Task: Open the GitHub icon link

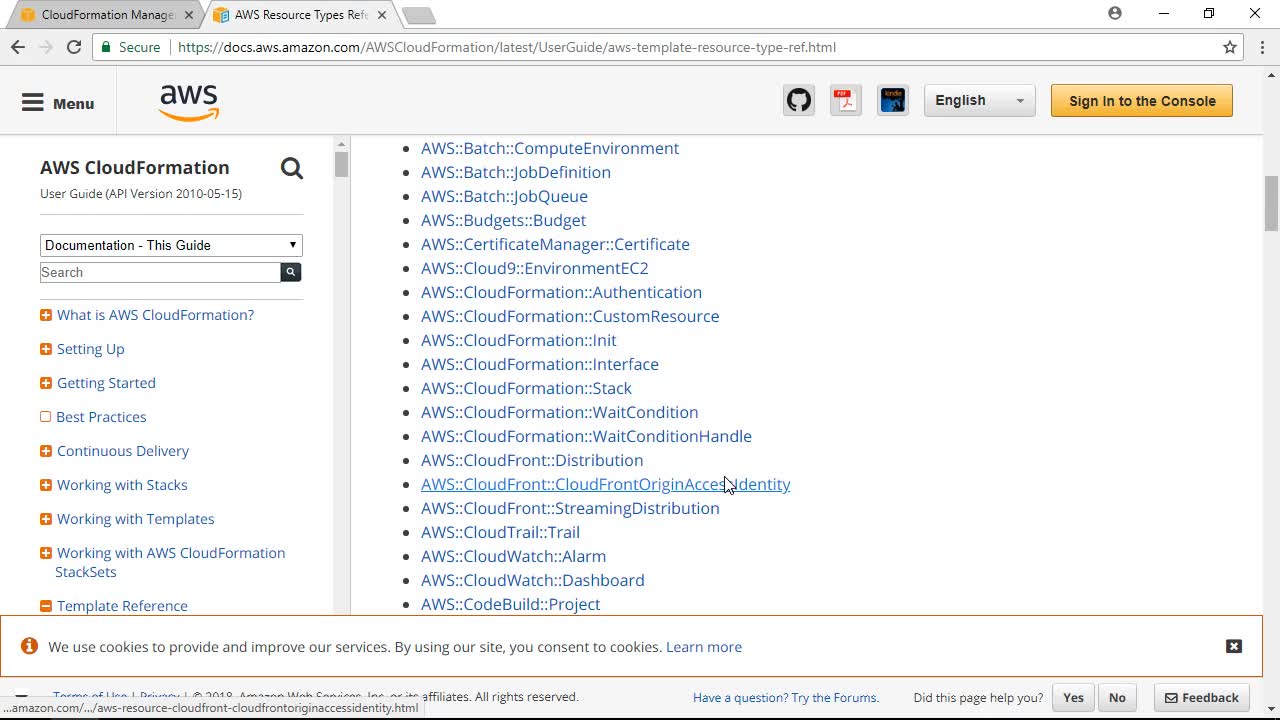Action: (799, 101)
